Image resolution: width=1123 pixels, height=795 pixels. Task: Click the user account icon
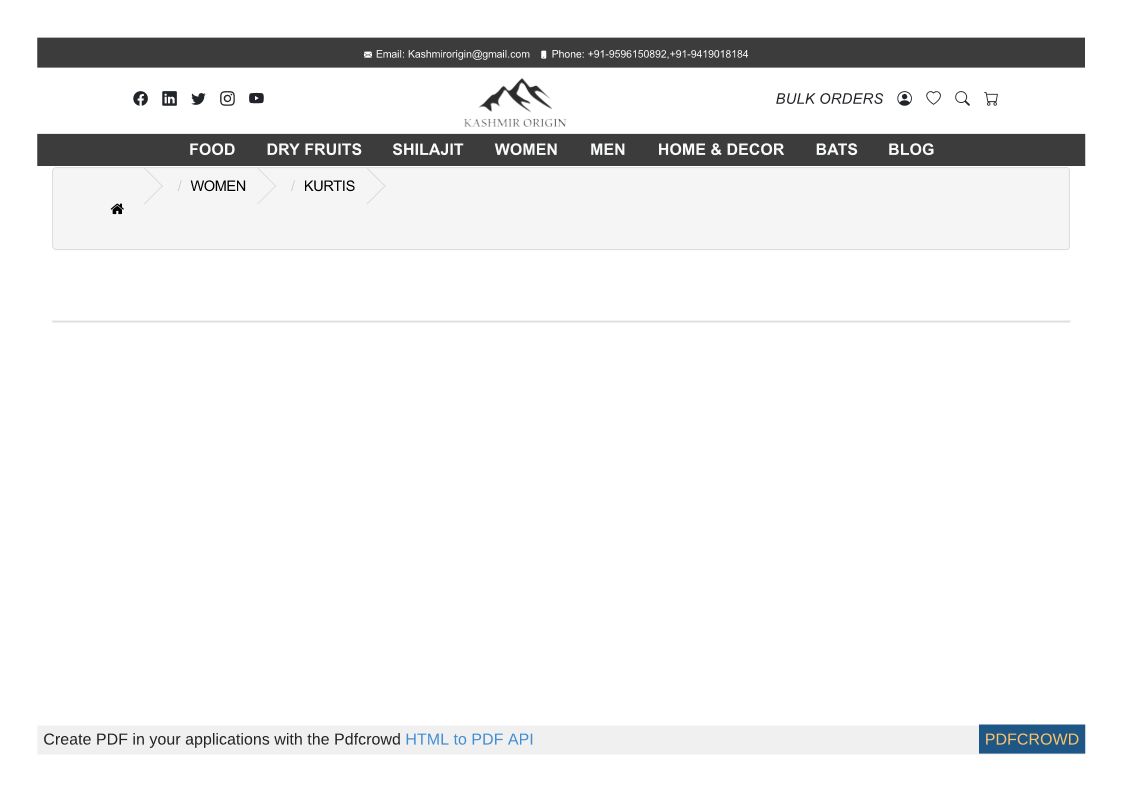pos(904,98)
